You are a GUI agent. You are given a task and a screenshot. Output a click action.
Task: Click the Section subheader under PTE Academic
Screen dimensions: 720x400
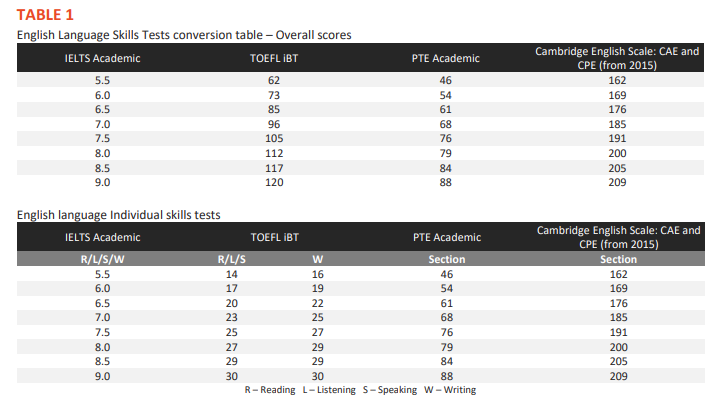pyautogui.click(x=447, y=259)
